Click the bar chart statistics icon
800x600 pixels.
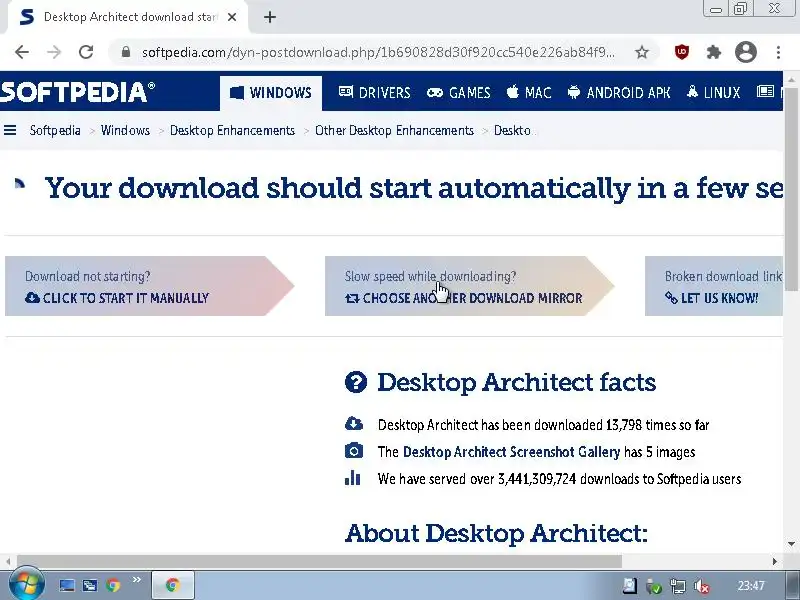pyautogui.click(x=353, y=478)
